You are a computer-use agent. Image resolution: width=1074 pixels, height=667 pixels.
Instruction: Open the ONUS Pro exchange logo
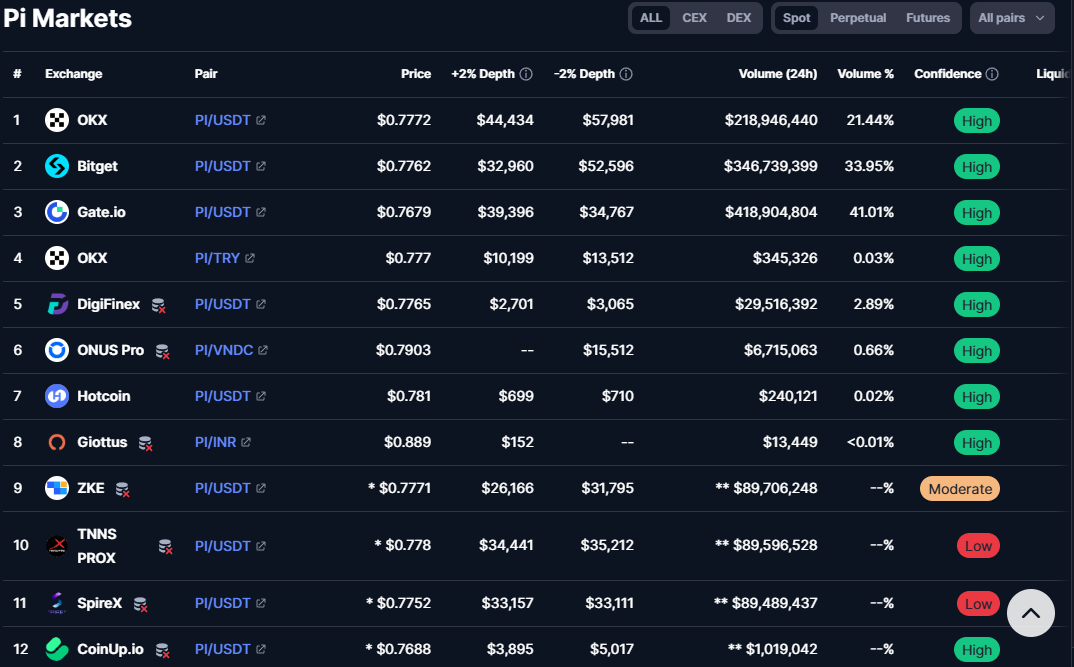coord(57,350)
